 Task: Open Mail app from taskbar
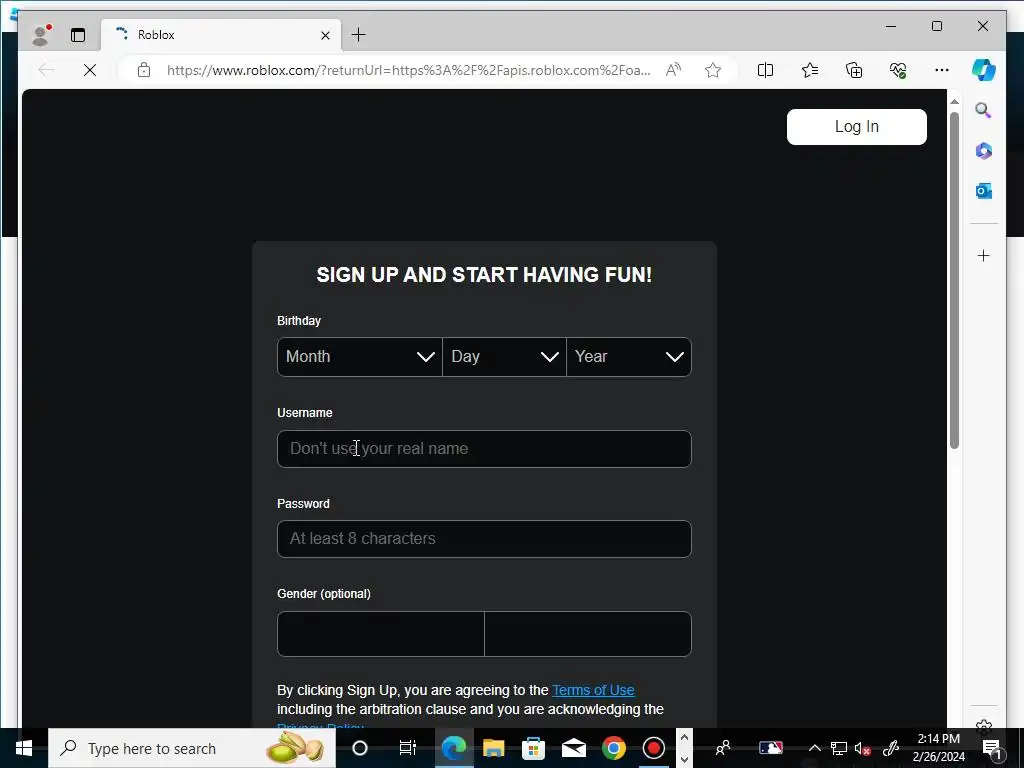pyautogui.click(x=573, y=748)
